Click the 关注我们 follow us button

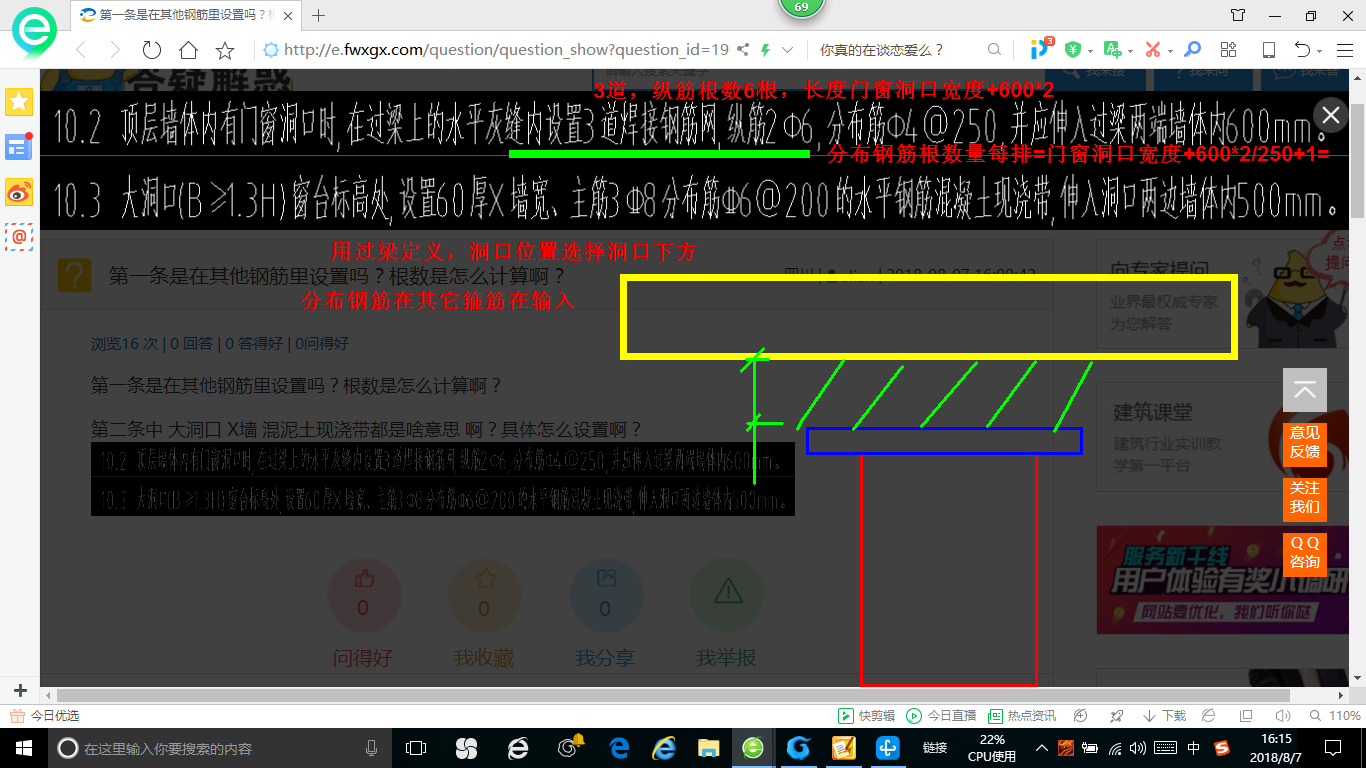[x=1305, y=498]
